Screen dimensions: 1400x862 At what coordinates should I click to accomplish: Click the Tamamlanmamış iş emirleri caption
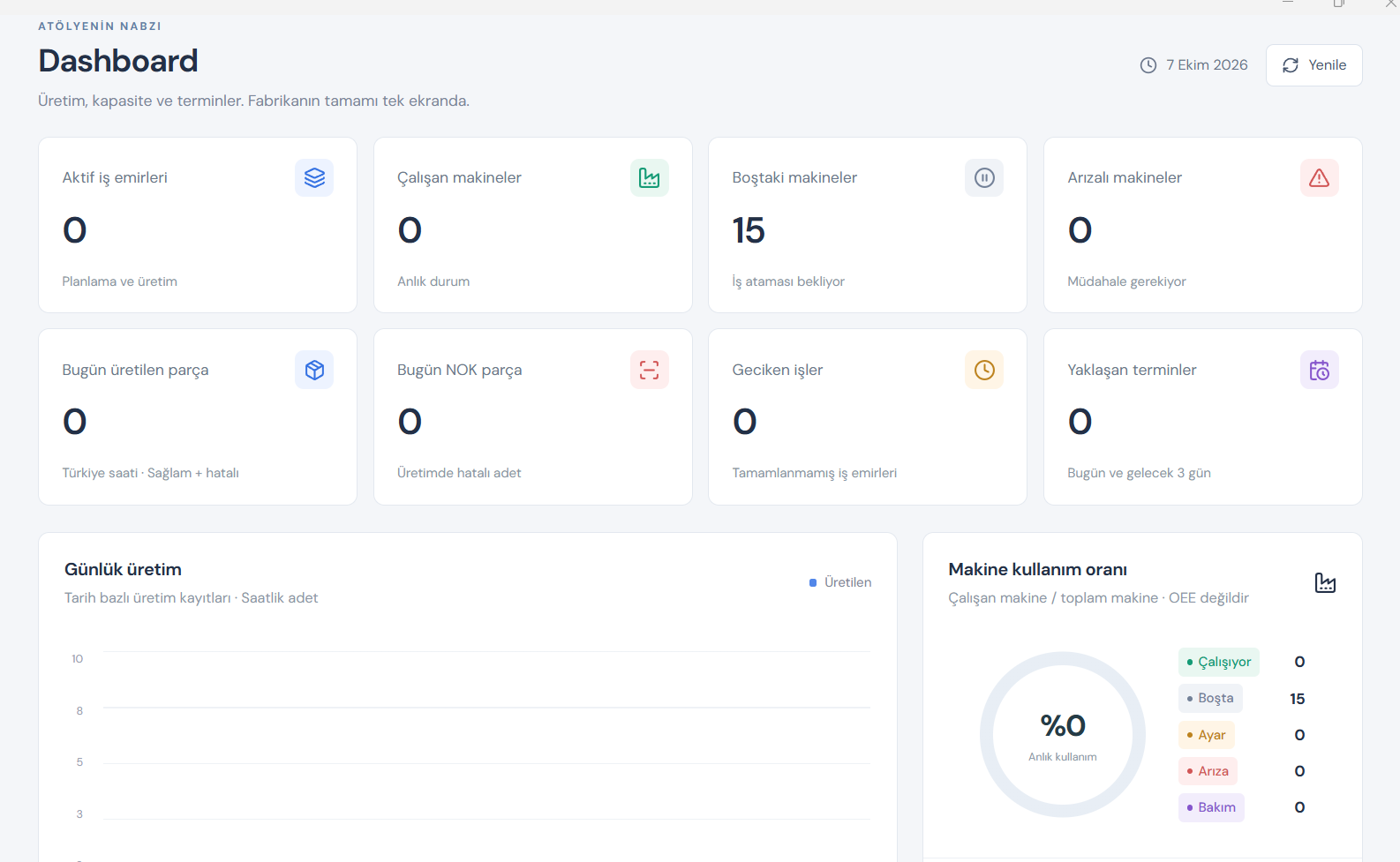(814, 473)
